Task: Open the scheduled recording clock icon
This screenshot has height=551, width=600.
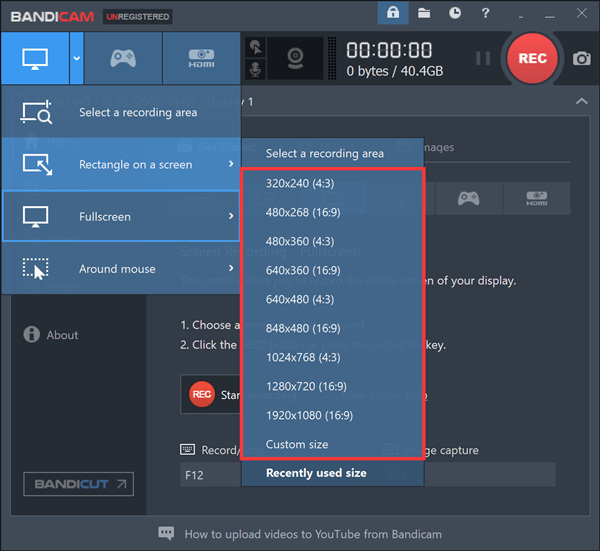Action: [x=455, y=13]
